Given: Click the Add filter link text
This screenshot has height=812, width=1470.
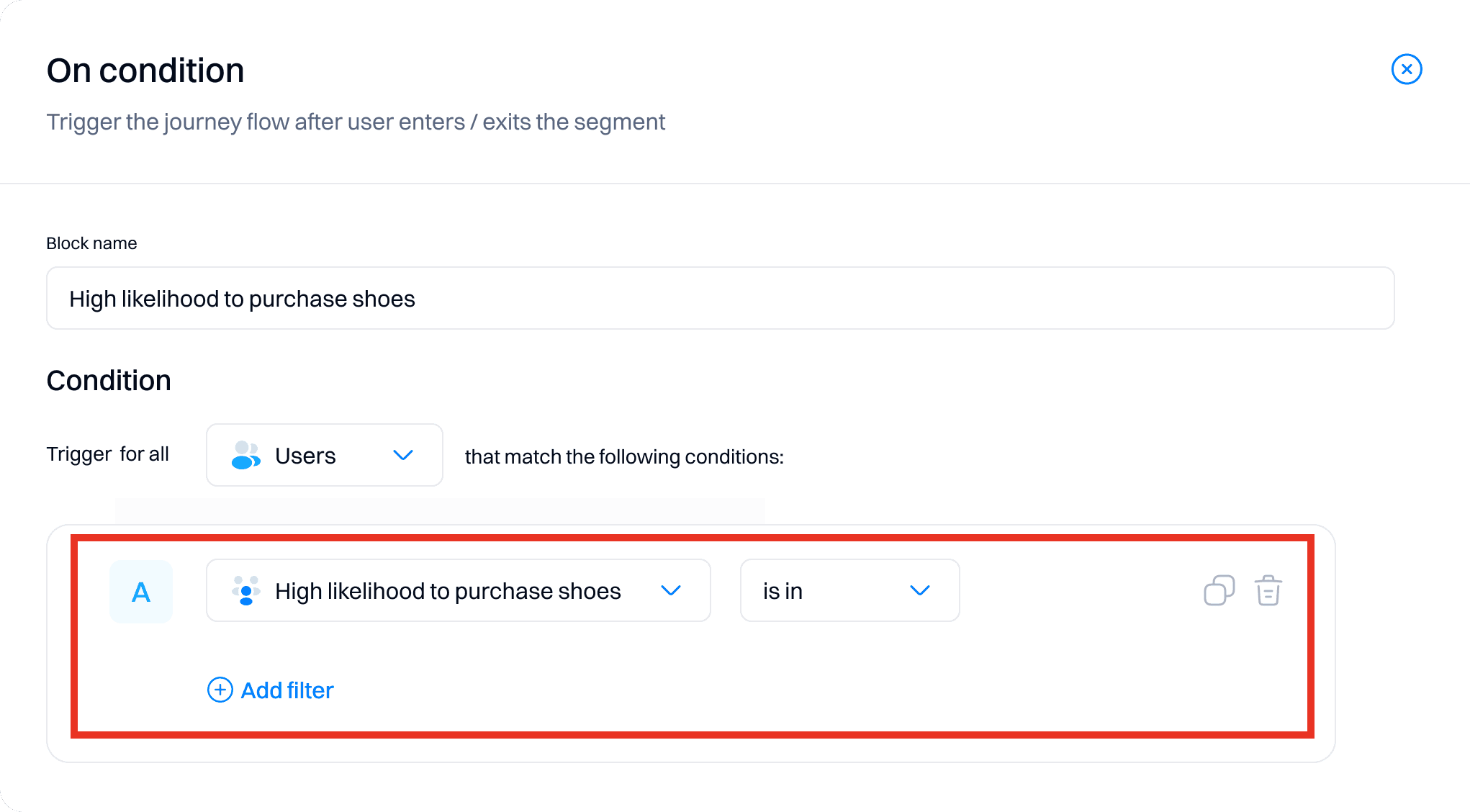Looking at the screenshot, I should 287,690.
